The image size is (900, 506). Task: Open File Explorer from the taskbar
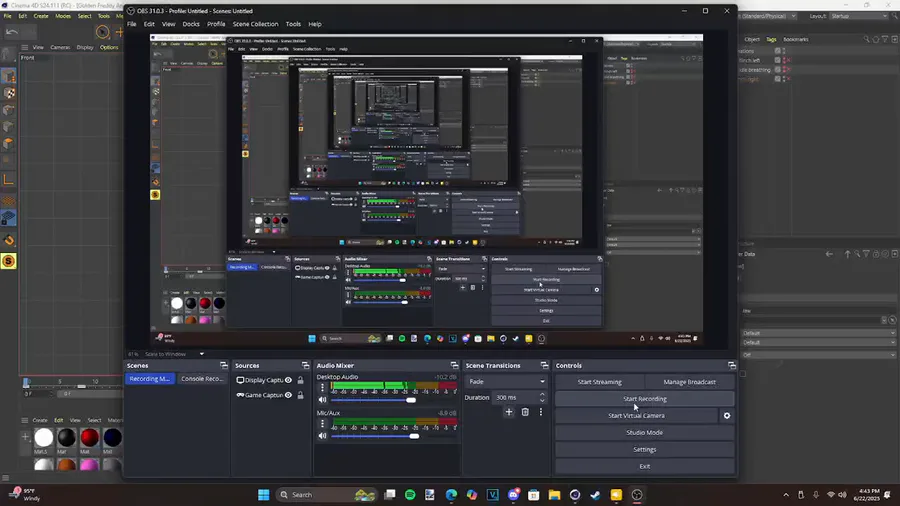point(554,495)
